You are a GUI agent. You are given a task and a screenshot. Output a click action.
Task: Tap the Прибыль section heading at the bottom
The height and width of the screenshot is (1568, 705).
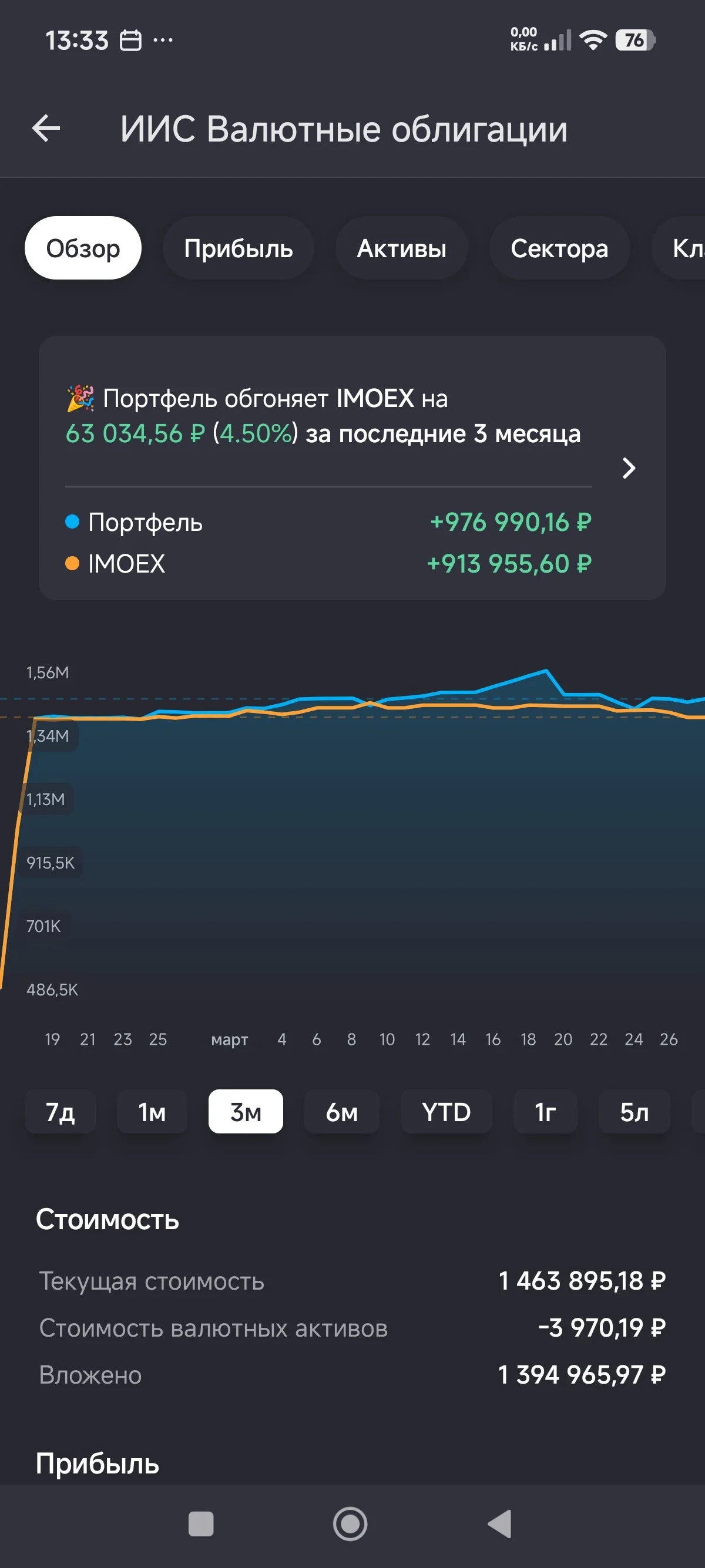pos(98,1463)
